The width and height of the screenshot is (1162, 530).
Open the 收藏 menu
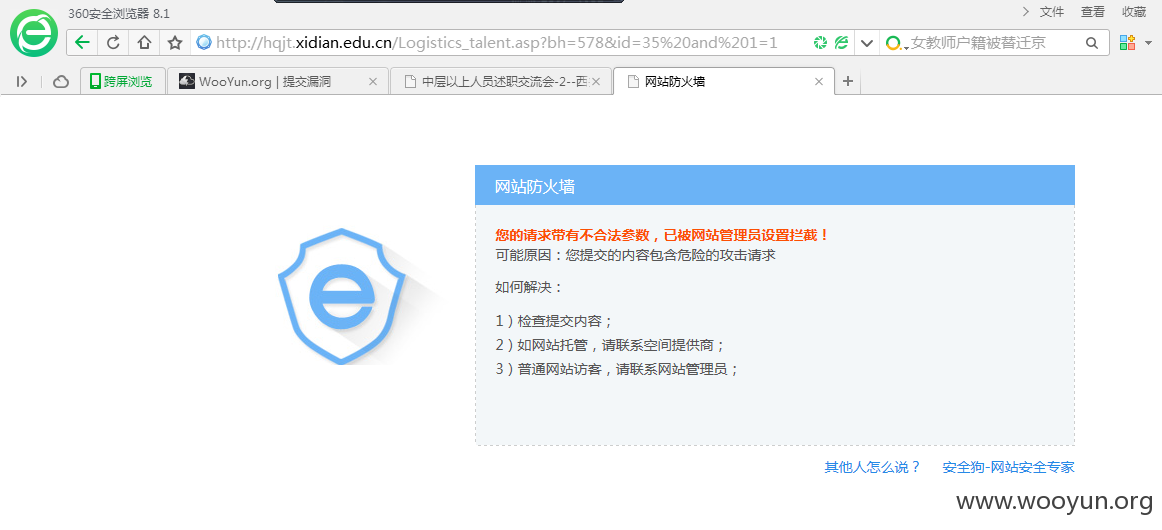(1134, 11)
